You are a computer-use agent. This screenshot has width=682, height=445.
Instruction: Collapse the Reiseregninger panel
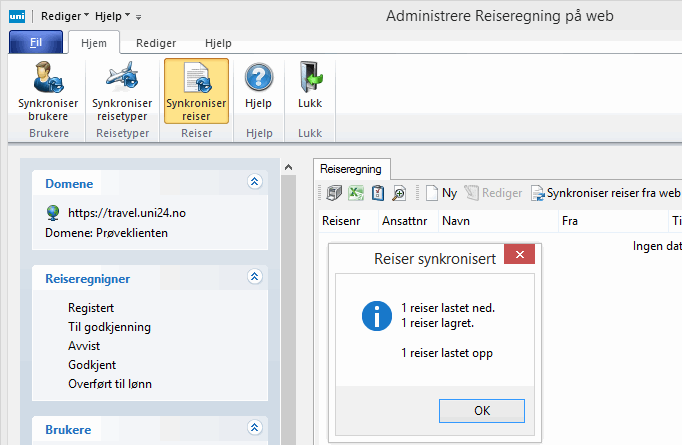tap(254, 277)
